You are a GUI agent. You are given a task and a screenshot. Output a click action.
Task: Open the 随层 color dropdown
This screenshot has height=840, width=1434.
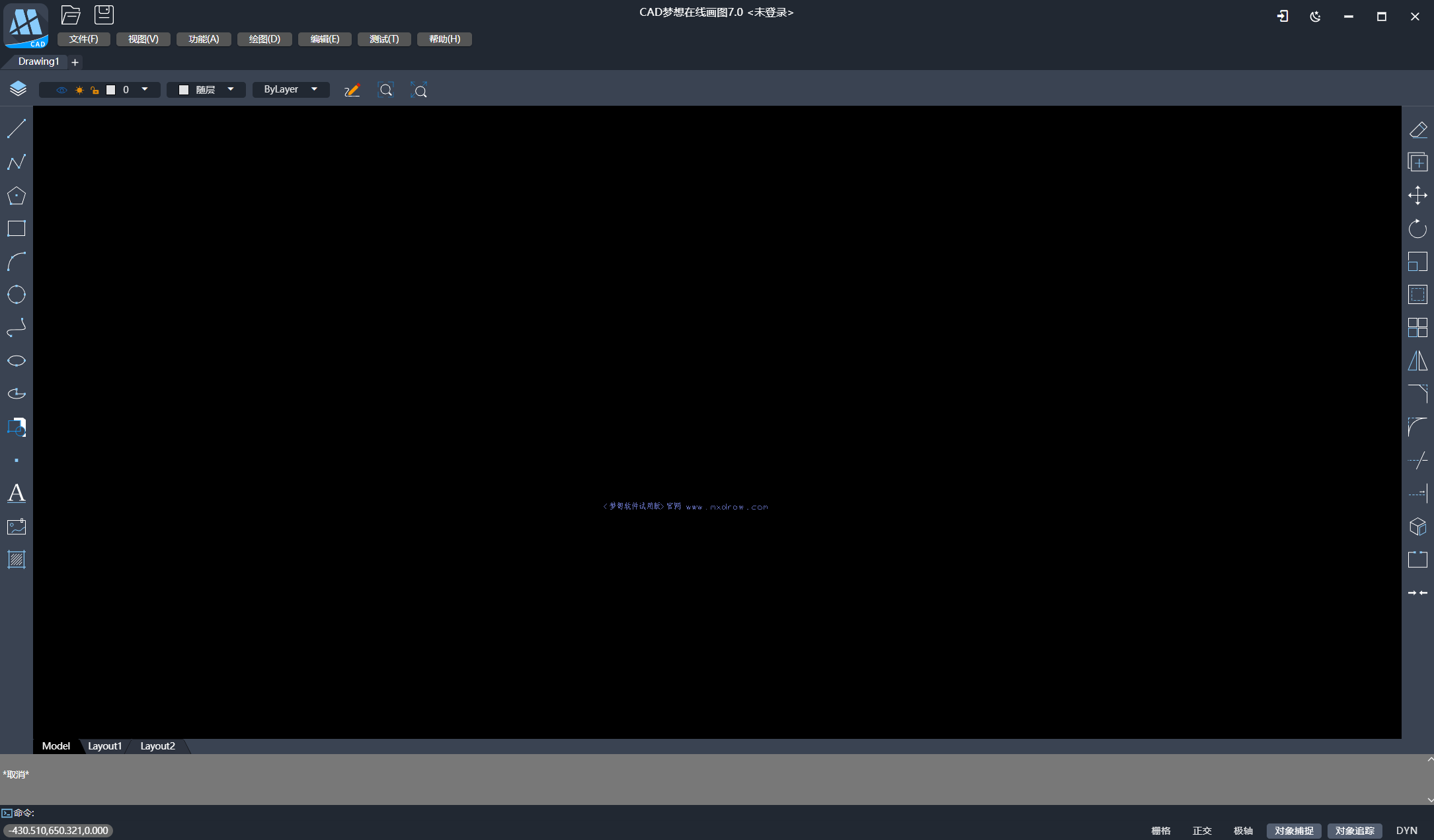coord(231,89)
